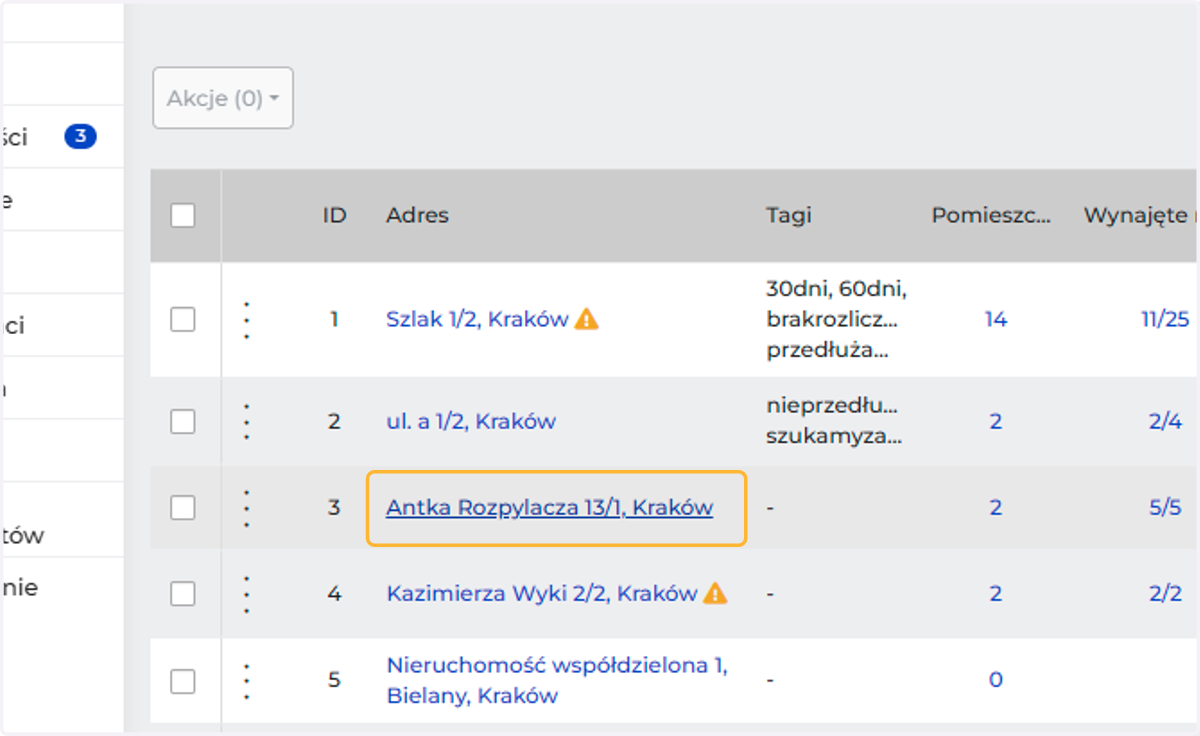1200x736 pixels.
Task: Open three-dot menu for Szlak 1/2 row
Action: click(247, 320)
